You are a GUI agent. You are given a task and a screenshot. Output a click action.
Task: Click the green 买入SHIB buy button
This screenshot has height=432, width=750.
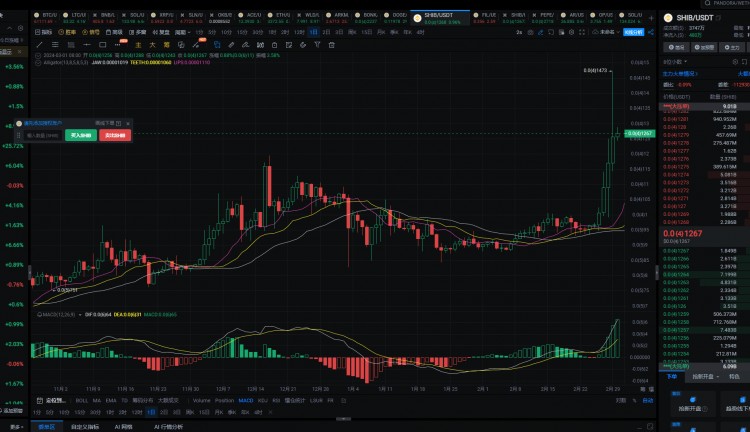pos(81,135)
